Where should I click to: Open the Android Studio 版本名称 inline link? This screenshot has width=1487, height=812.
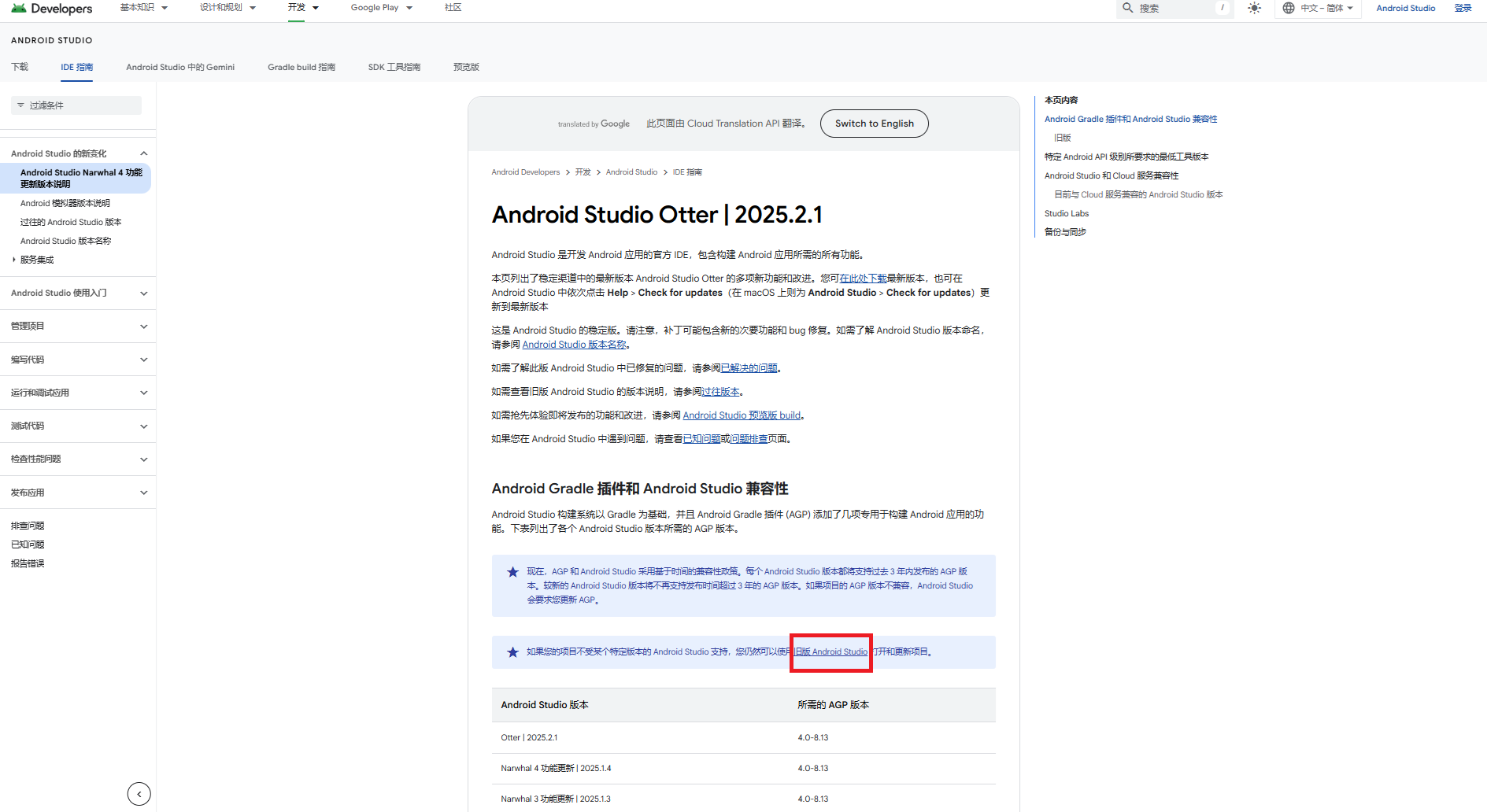(575, 345)
